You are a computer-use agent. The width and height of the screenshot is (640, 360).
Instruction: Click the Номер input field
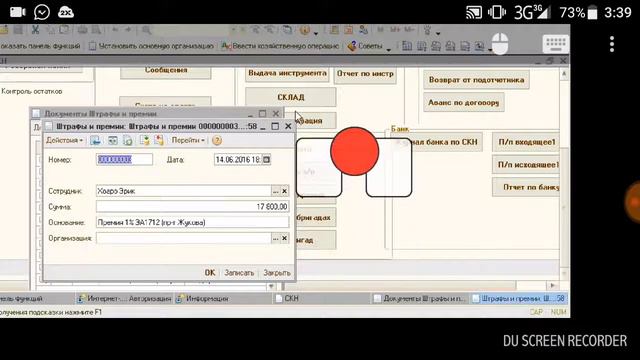pos(124,160)
